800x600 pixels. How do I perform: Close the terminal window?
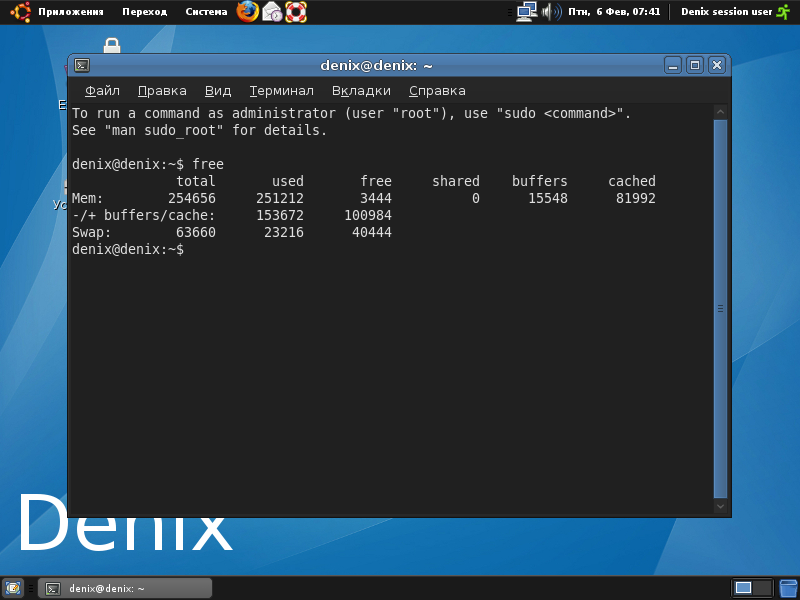coord(716,65)
